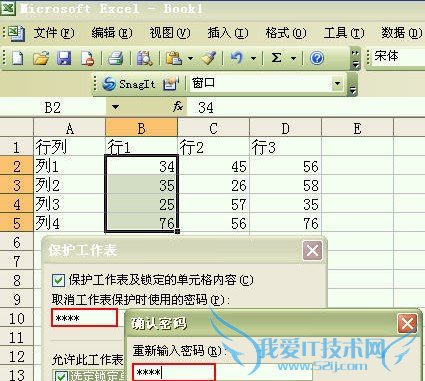Expand SnagIt toolbar options chevron
Screen dimensions: 425x381
[353, 85]
